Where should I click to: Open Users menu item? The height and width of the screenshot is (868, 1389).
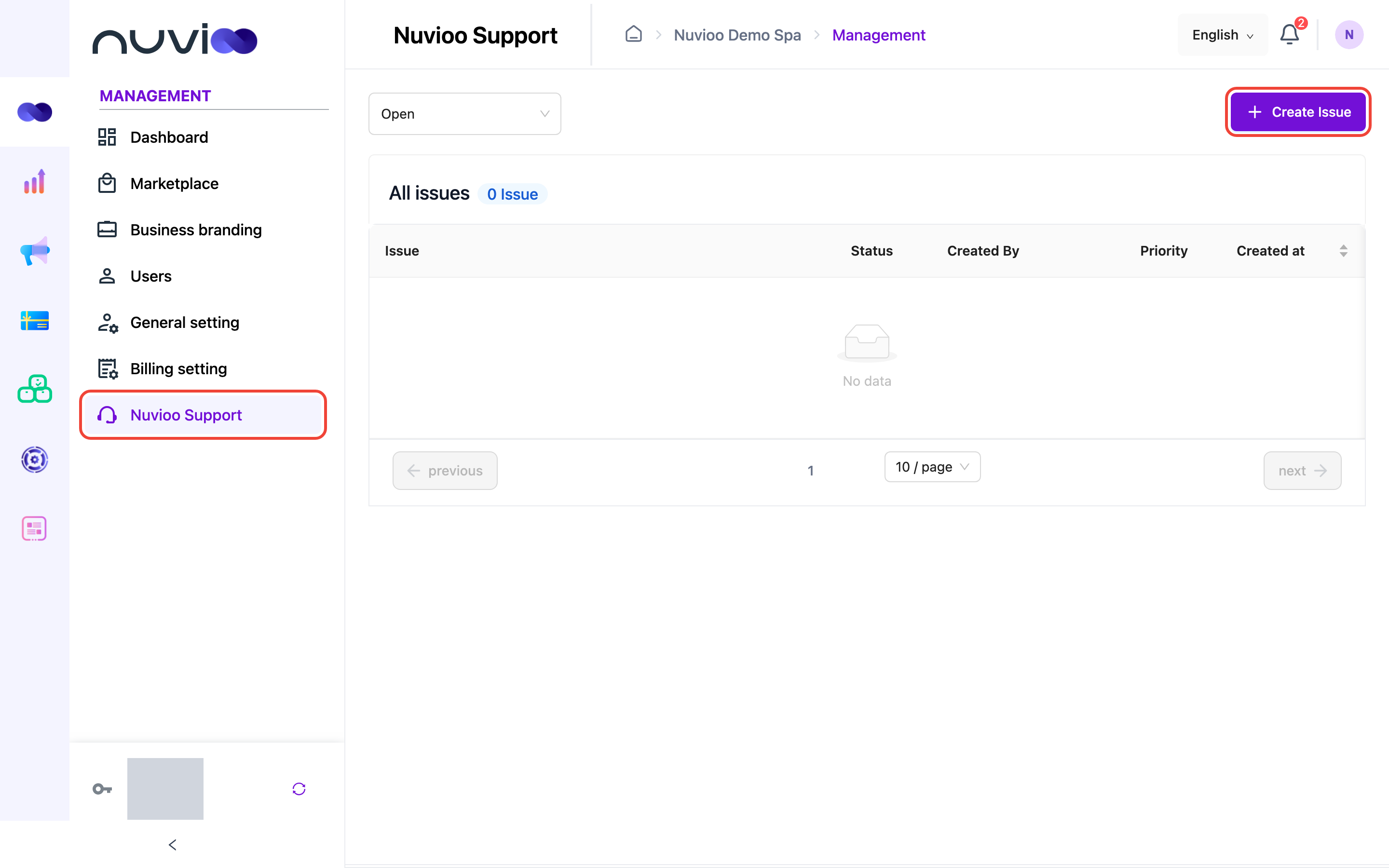pos(203,276)
